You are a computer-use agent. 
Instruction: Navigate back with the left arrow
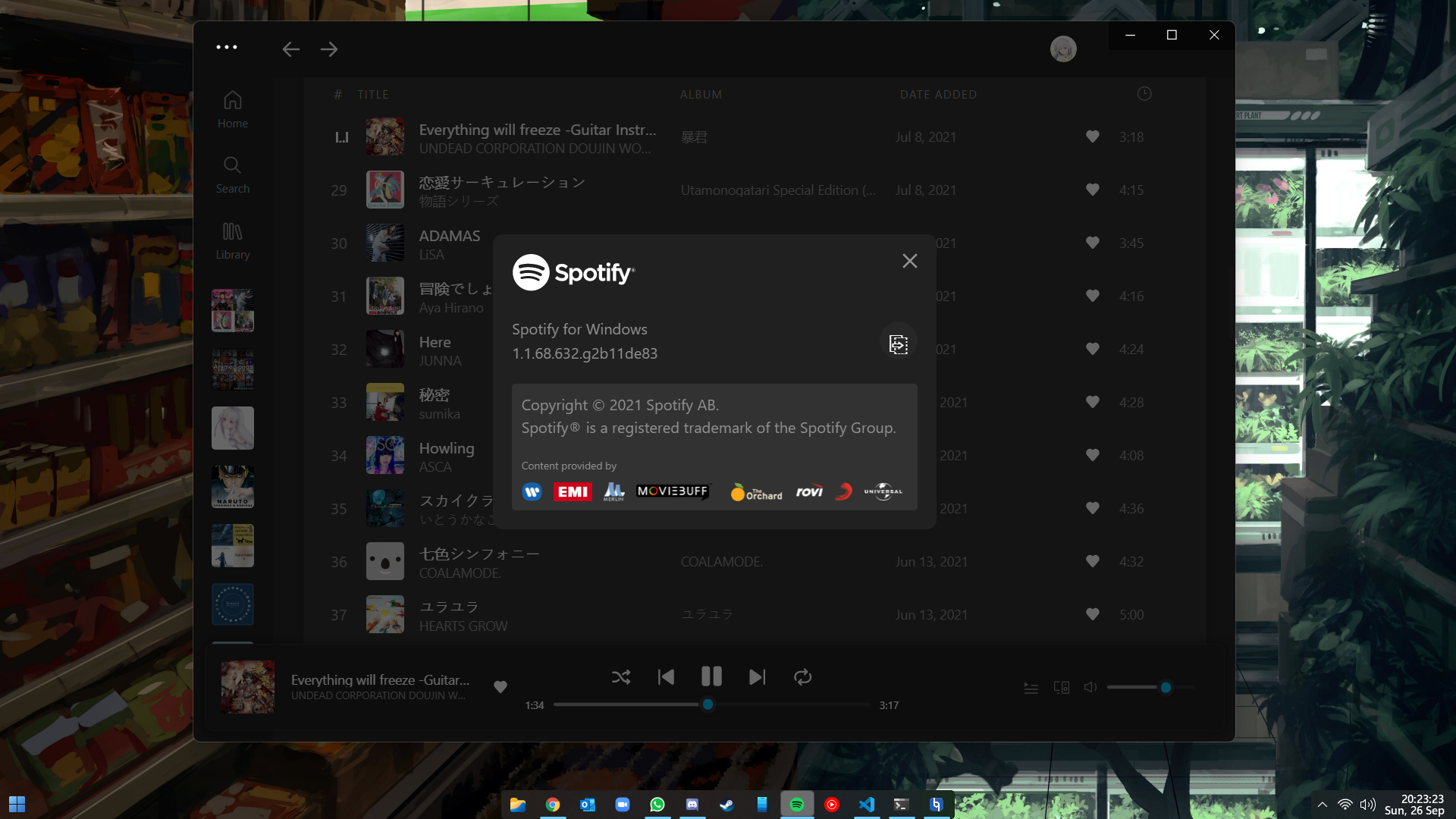(x=290, y=49)
